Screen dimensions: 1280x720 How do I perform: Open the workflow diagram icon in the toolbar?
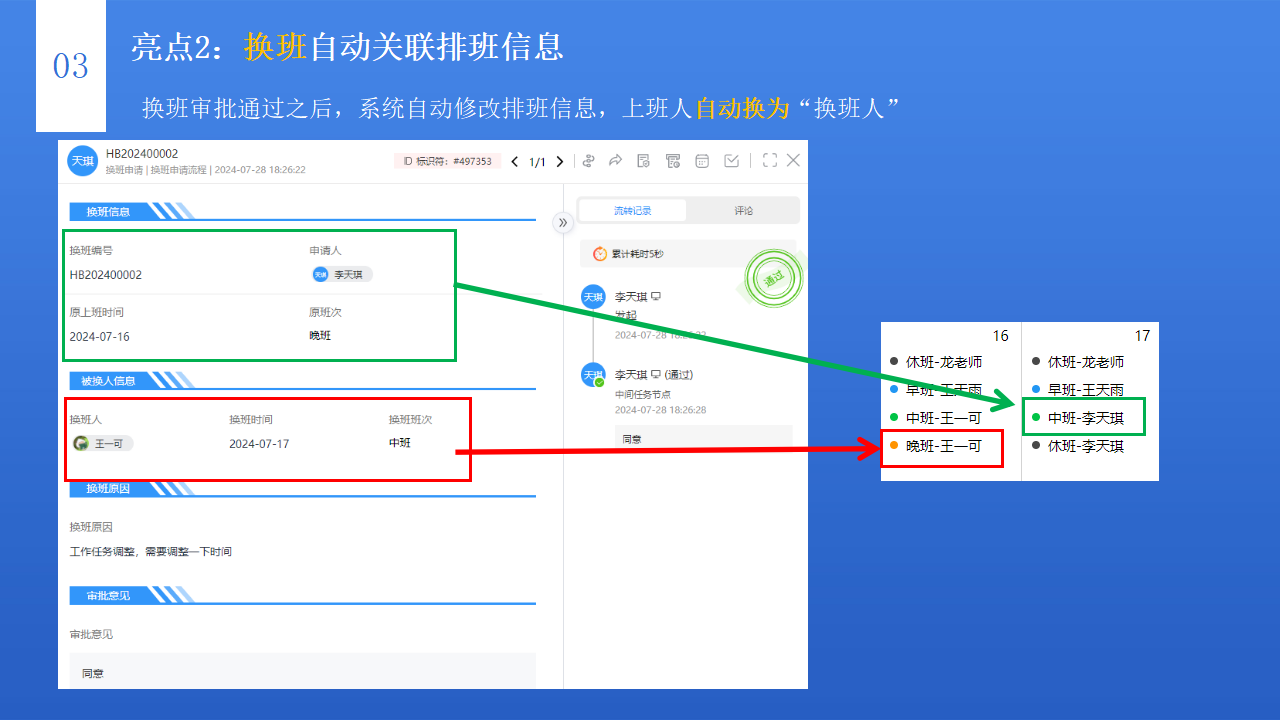coord(589,160)
